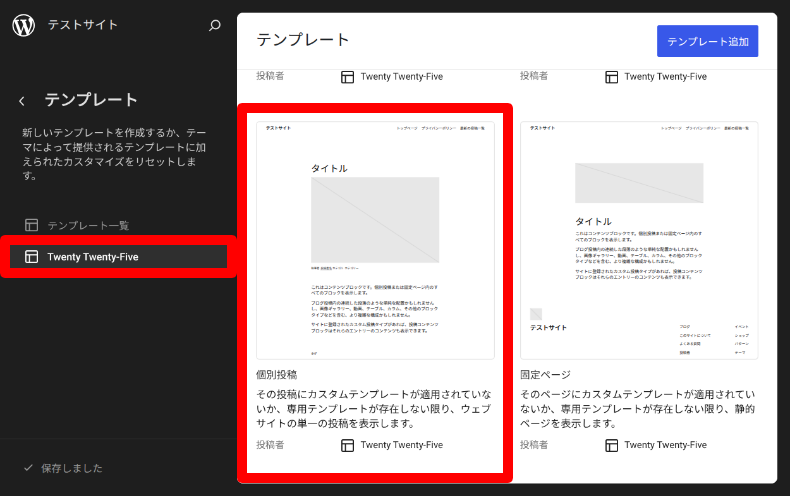Click the 個別投稿 description starting その投稿に
This screenshot has width=790, height=496.
coord(374,409)
